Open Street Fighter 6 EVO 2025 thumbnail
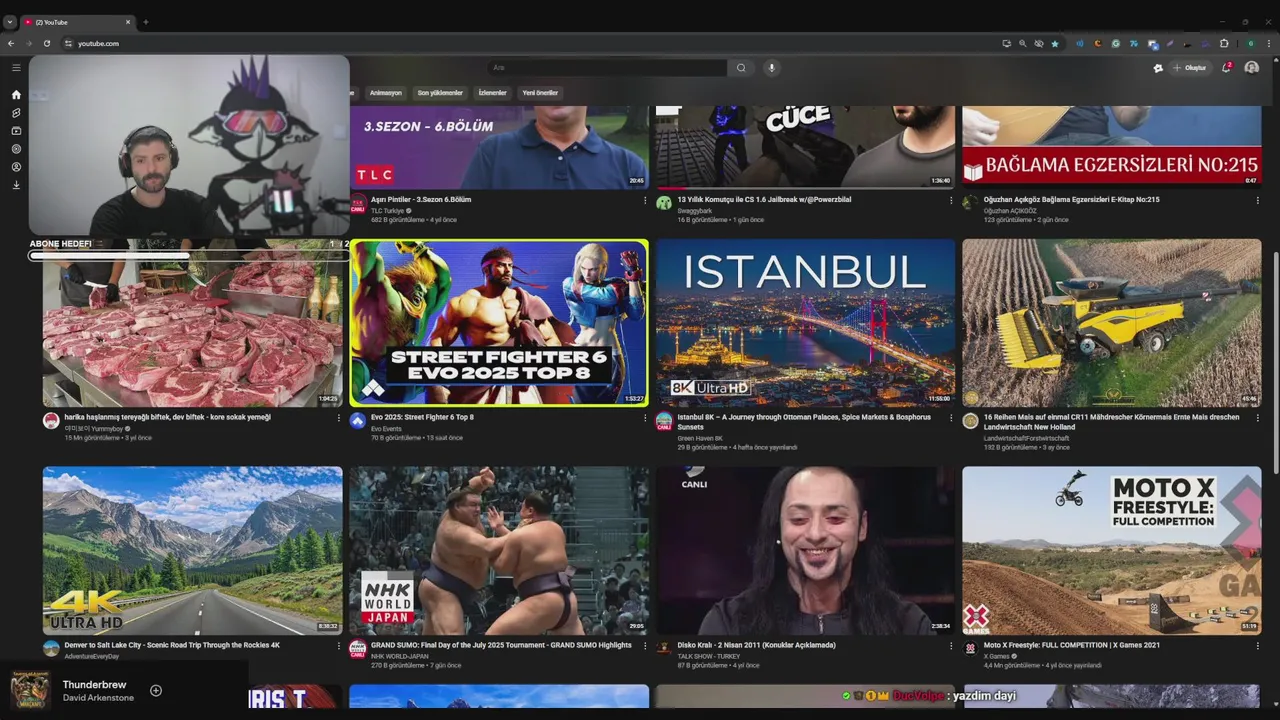Viewport: 1280px width, 720px height. tap(499, 322)
